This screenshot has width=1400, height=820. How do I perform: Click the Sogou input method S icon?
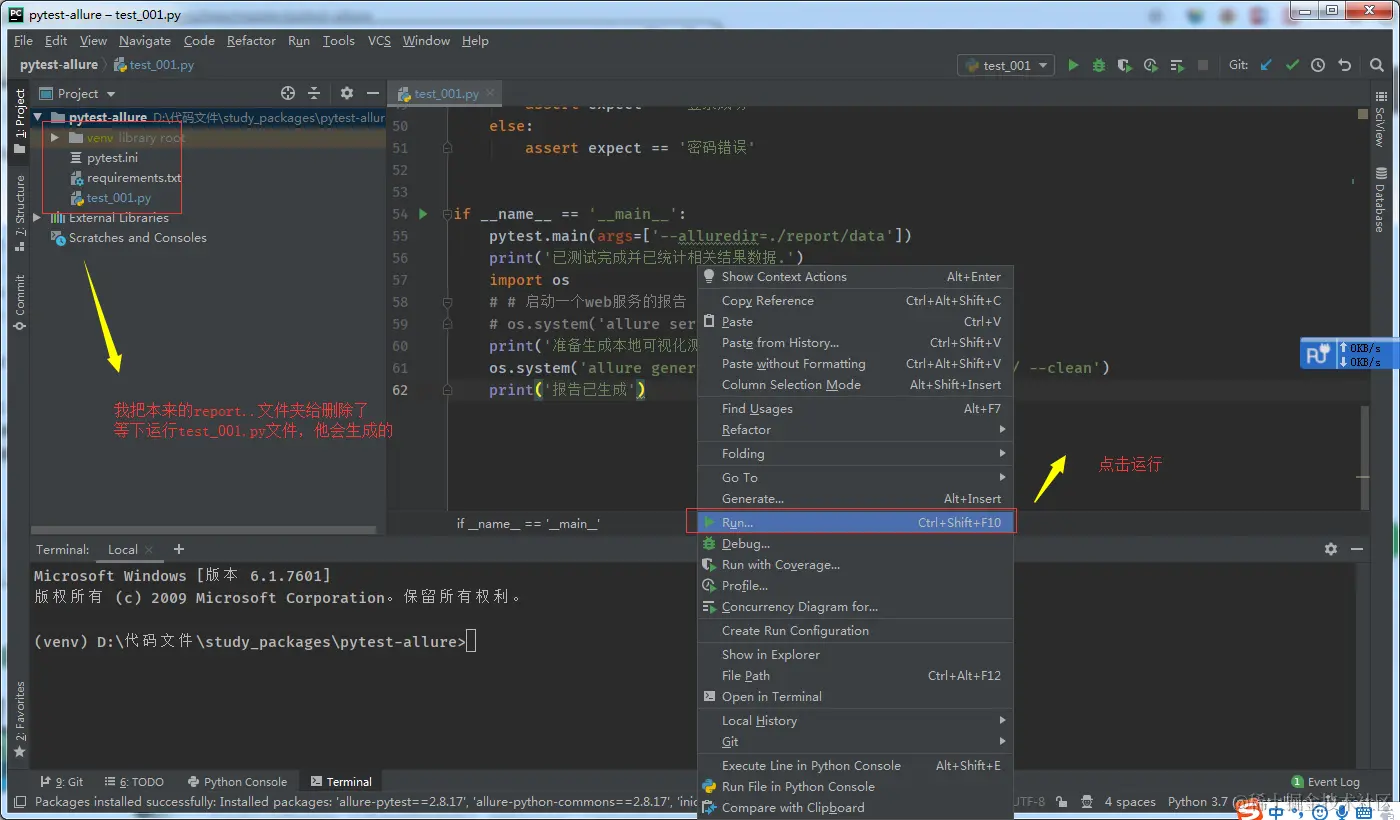[x=1249, y=811]
